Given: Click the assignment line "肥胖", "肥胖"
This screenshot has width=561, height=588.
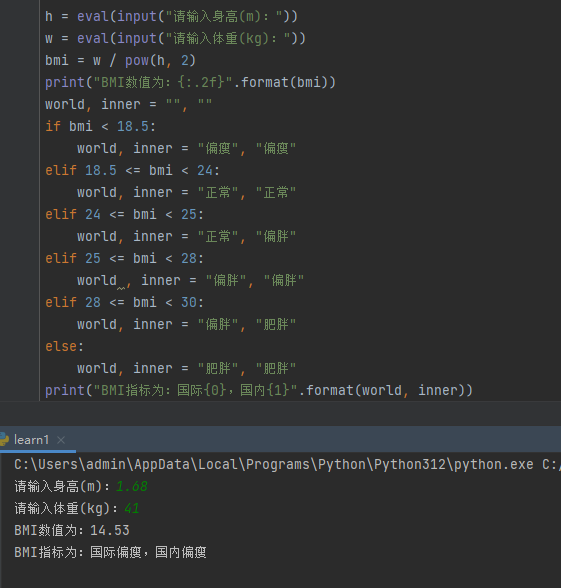Looking at the screenshot, I should pyautogui.click(x=186, y=368).
